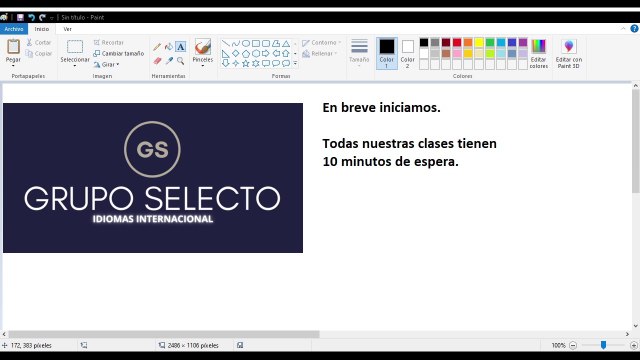
Task: Choose the Oval shape
Action: click(246, 43)
